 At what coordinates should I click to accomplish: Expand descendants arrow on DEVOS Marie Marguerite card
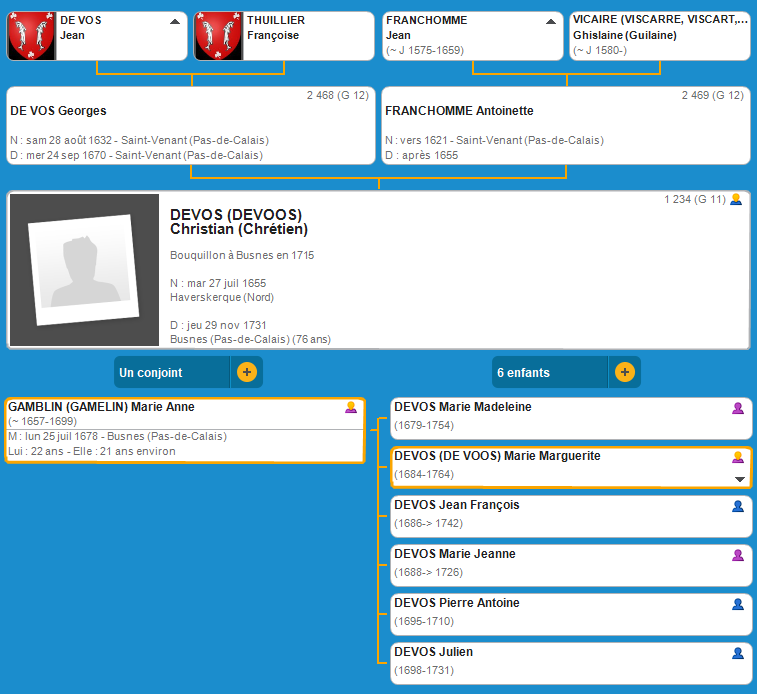click(740, 479)
